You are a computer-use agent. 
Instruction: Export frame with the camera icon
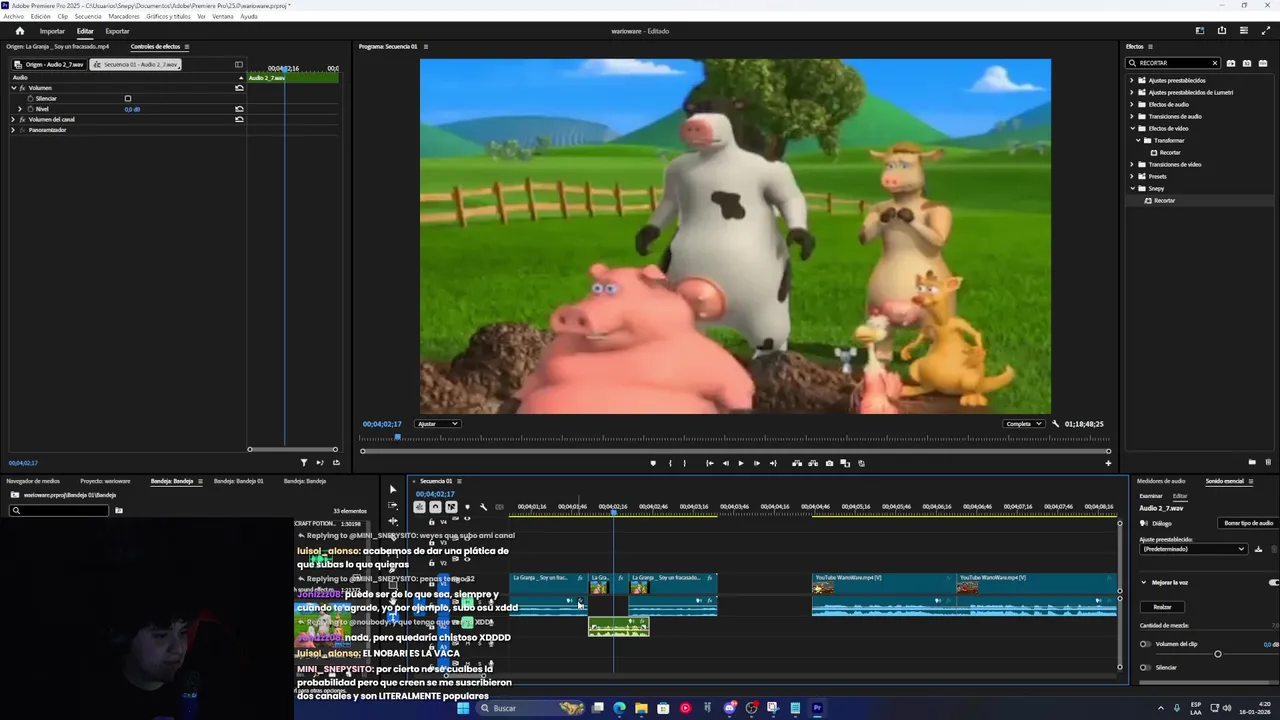click(829, 463)
